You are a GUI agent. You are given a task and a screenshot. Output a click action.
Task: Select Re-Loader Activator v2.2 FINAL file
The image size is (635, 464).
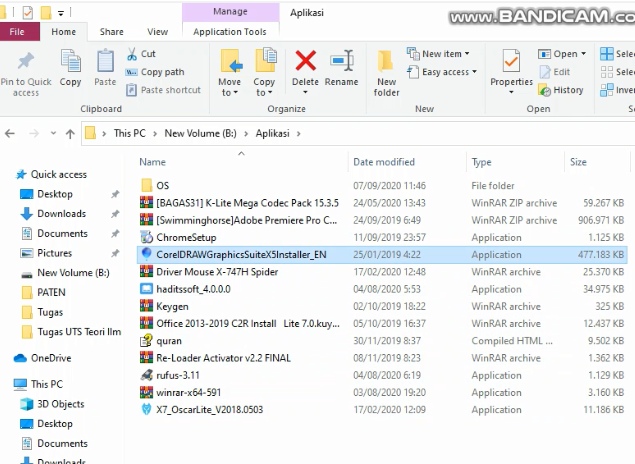[x=382, y=358]
